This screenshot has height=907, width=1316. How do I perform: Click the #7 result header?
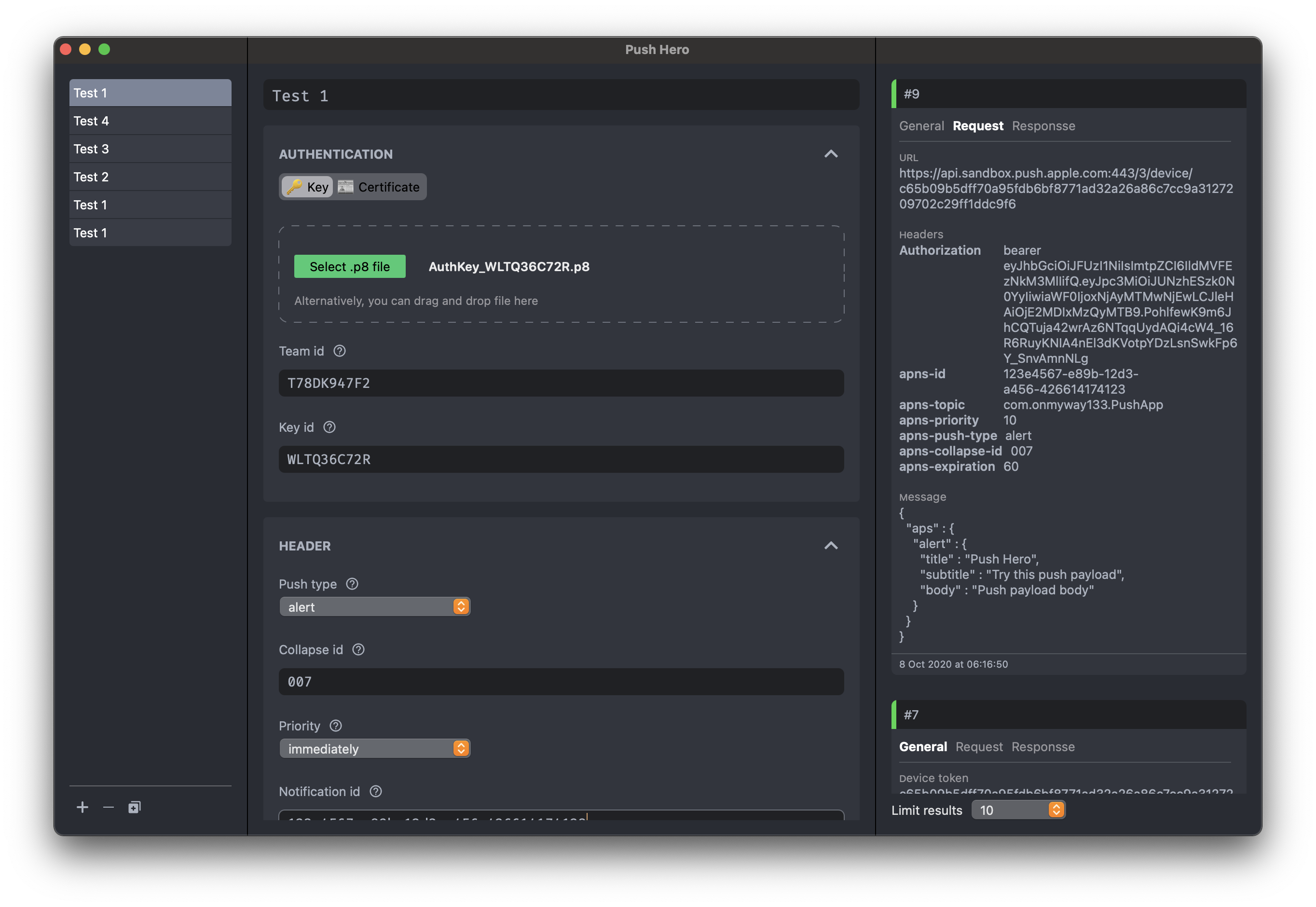1069,715
